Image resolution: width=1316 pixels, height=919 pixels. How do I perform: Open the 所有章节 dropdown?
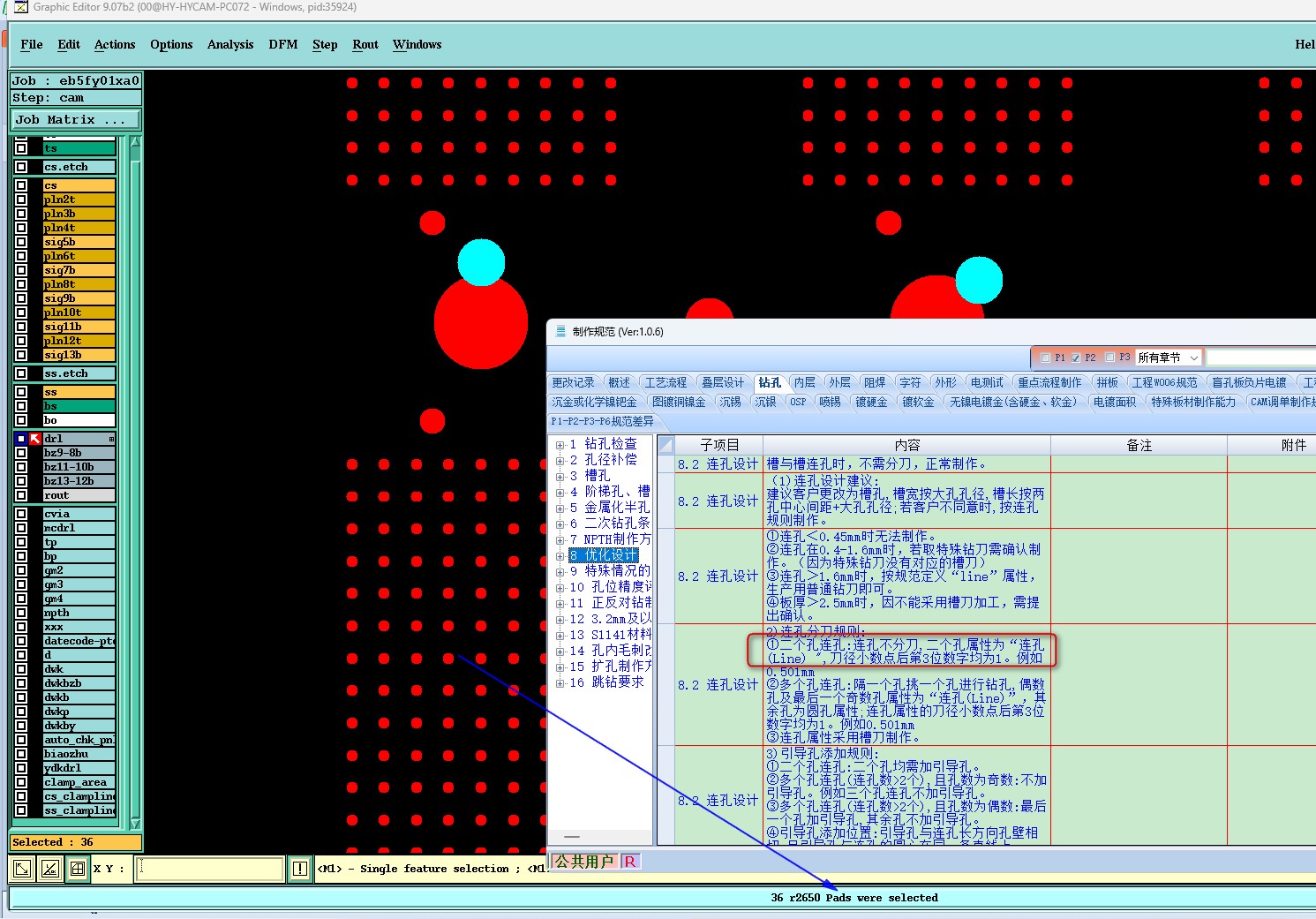(1193, 358)
